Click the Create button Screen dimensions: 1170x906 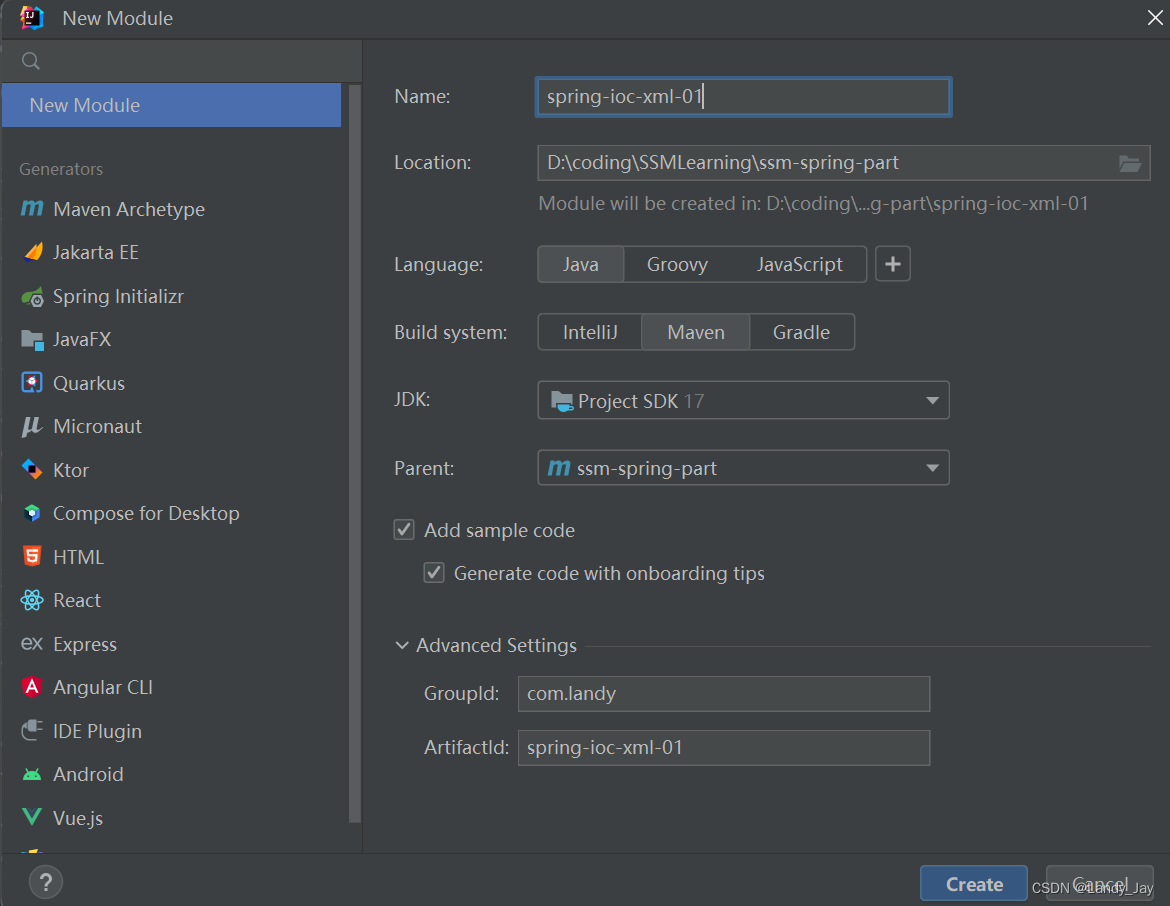pyautogui.click(x=974, y=884)
